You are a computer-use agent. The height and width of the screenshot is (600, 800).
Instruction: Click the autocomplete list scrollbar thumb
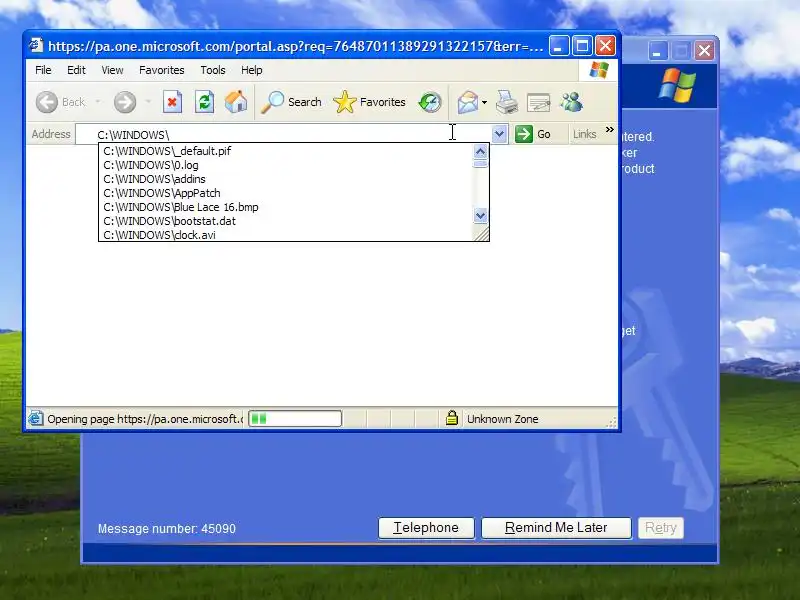[480, 163]
